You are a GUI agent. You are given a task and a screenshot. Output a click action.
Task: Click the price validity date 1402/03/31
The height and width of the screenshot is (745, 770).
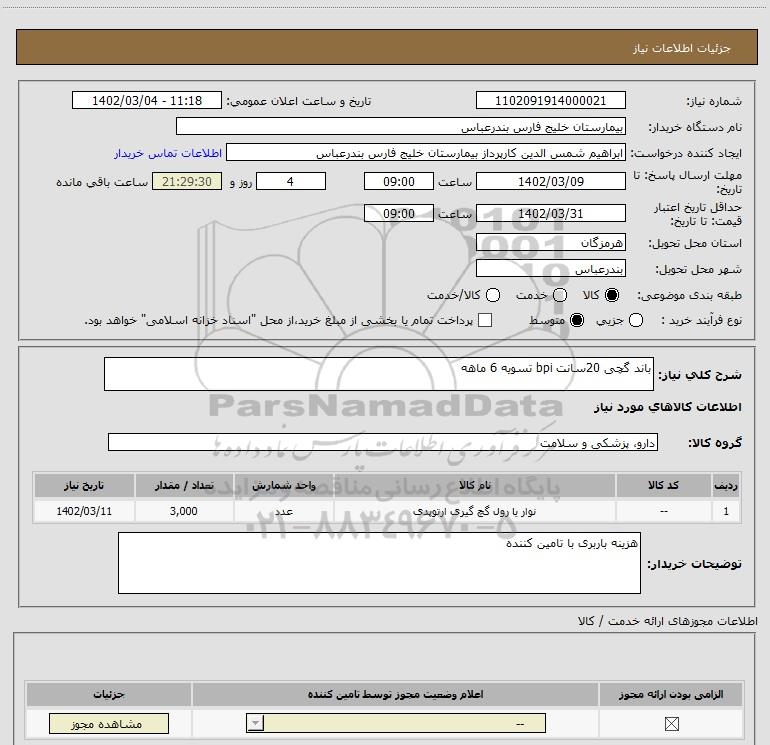tap(550, 213)
